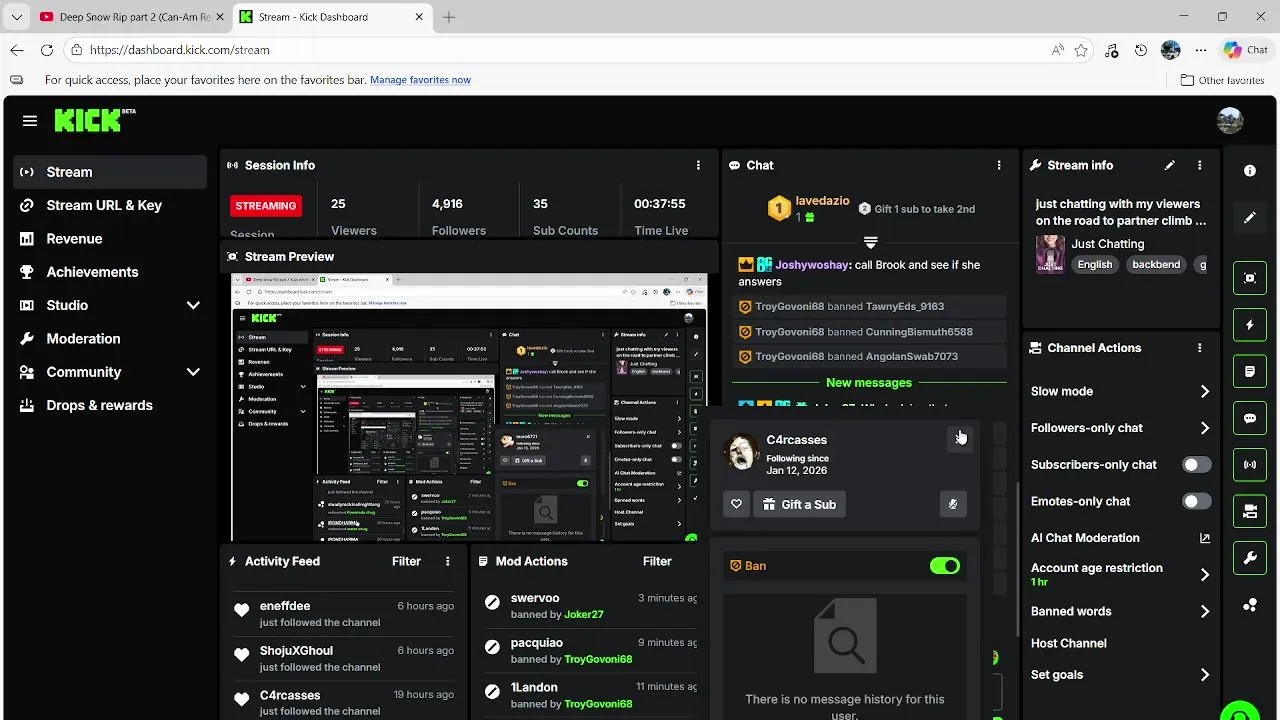This screenshot has height=720, width=1280.
Task: Toggle Subscribers-only chat switch
Action: coord(1196,465)
